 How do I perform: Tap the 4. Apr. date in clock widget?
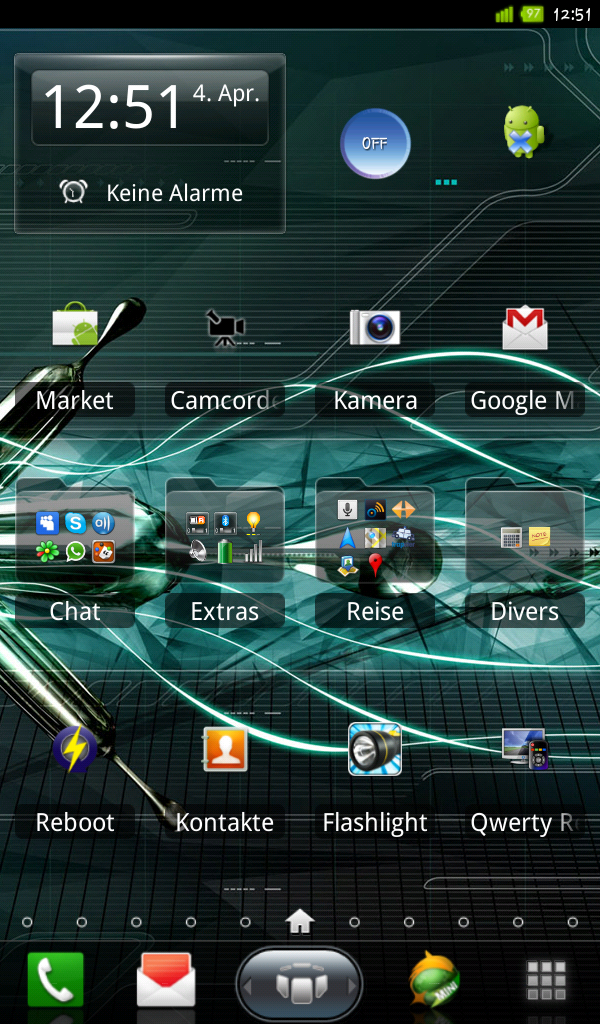pos(226,93)
